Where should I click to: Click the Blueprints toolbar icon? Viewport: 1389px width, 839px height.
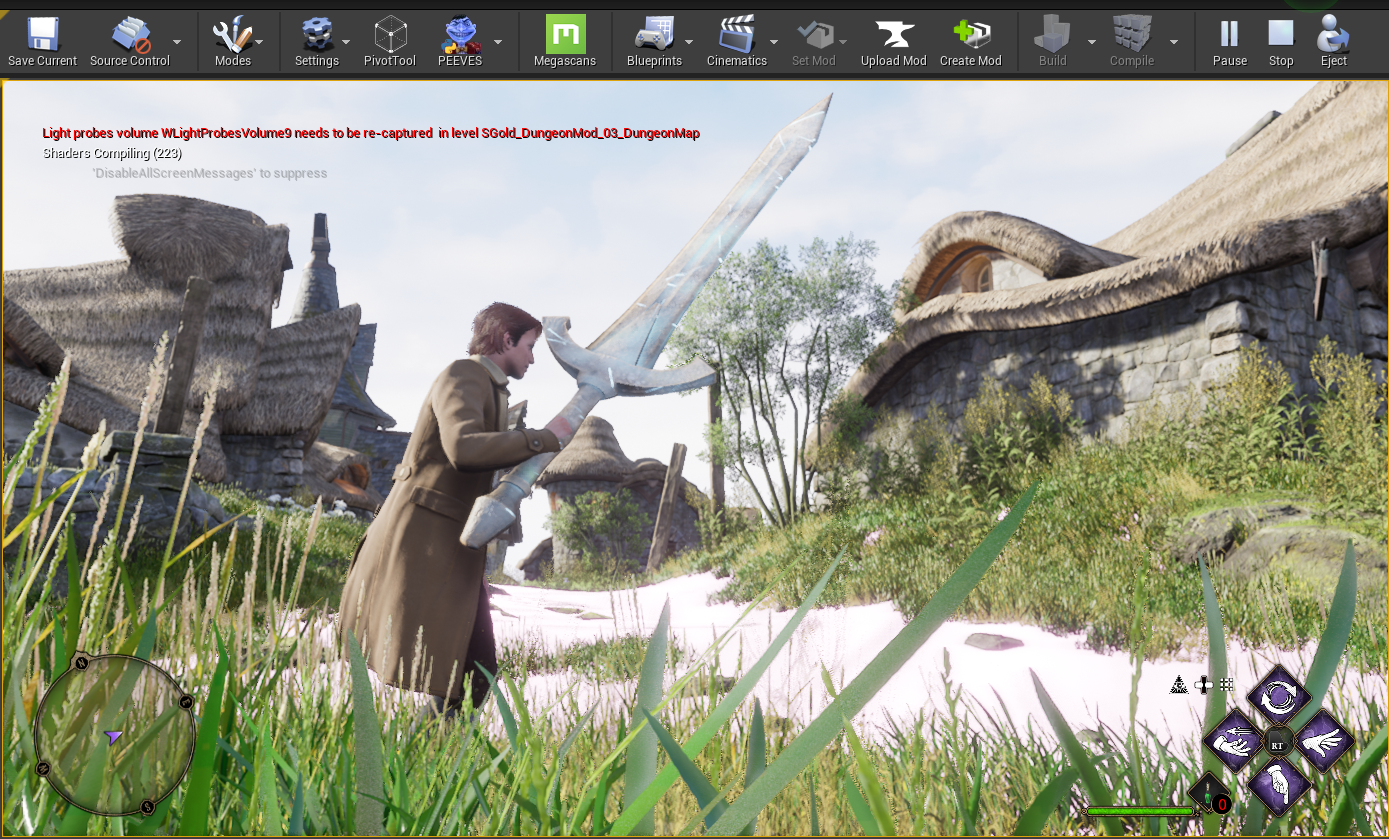tap(654, 35)
